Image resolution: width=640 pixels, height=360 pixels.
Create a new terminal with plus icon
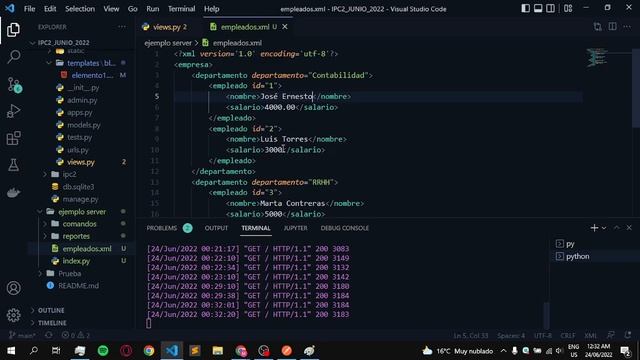tap(594, 228)
